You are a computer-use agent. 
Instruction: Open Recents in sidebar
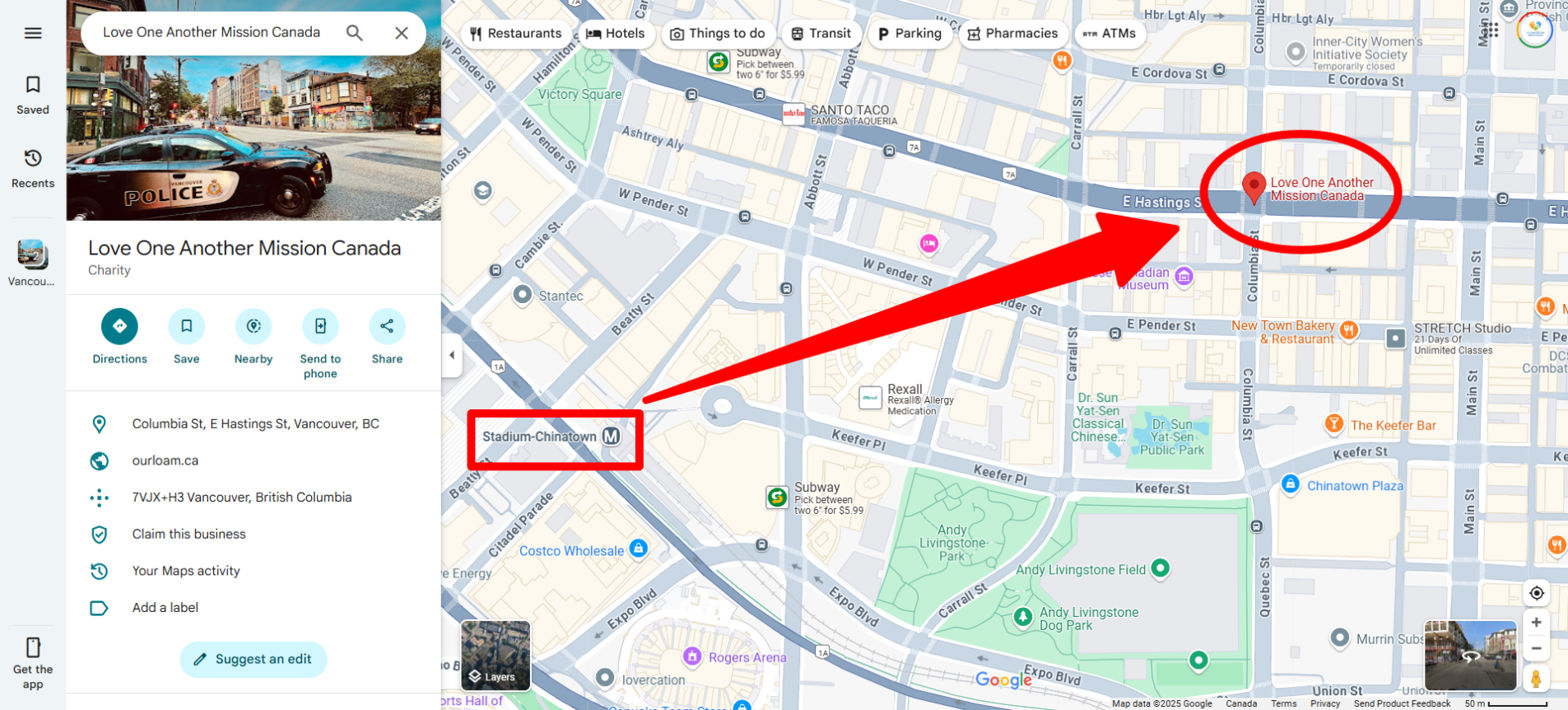point(33,168)
